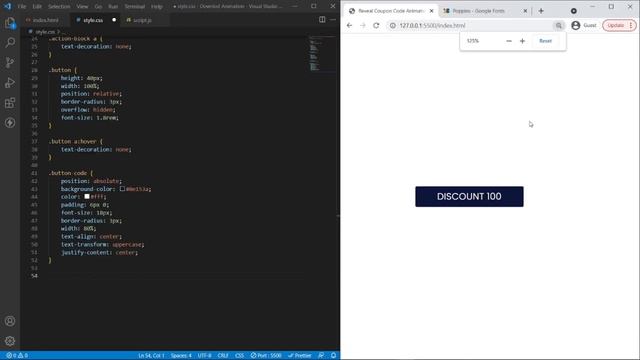
Task: Open the Explorer view in VS Code
Action: 10,23
